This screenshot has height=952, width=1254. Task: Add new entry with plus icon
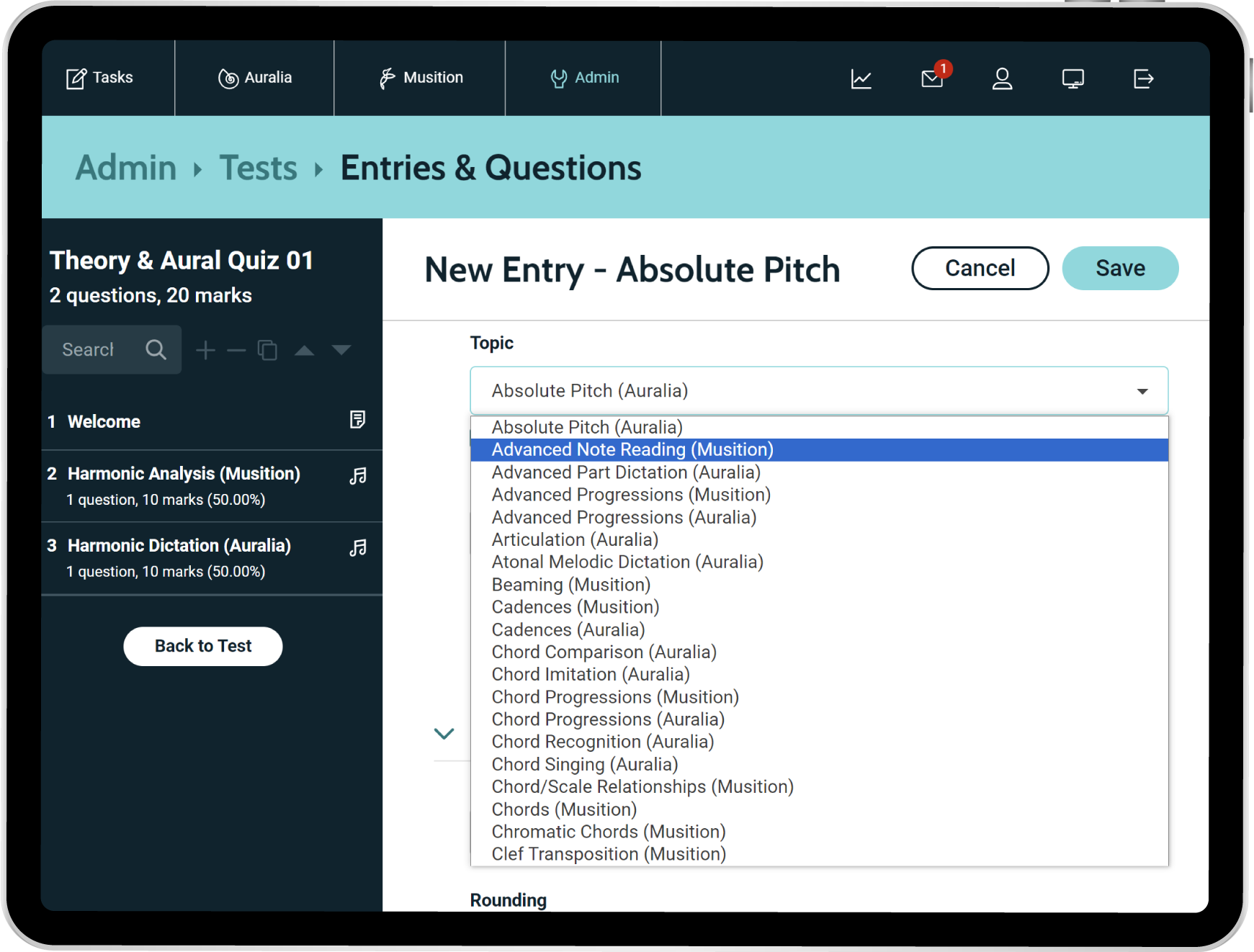(x=205, y=350)
